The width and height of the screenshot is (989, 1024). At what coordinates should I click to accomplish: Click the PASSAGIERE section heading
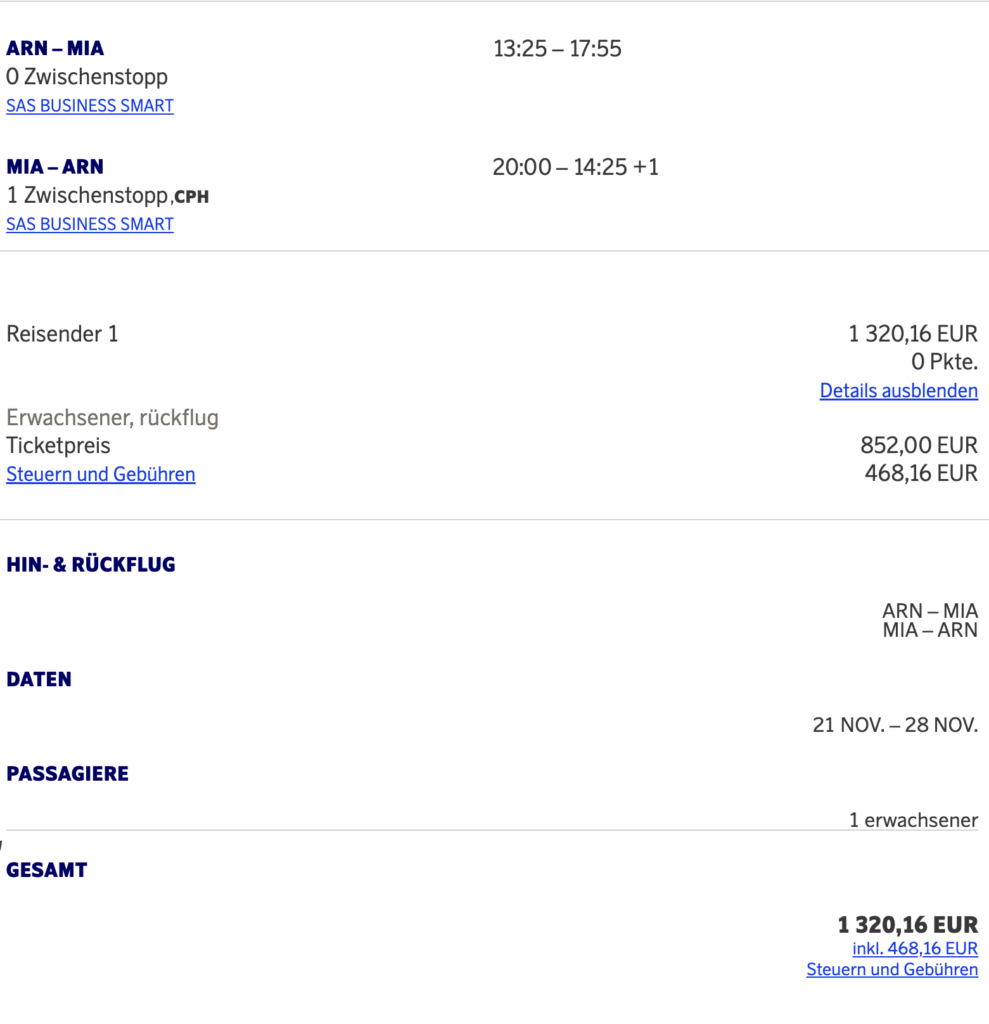click(67, 774)
